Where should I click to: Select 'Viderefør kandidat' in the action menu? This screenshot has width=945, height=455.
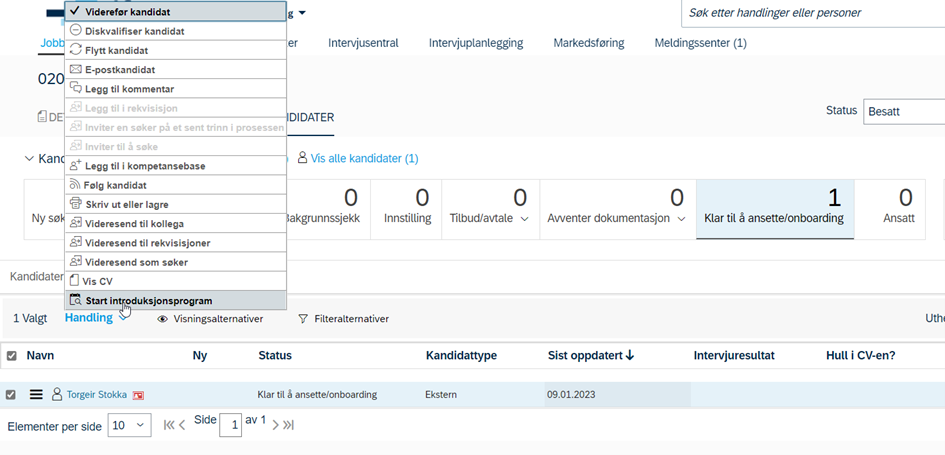175,11
